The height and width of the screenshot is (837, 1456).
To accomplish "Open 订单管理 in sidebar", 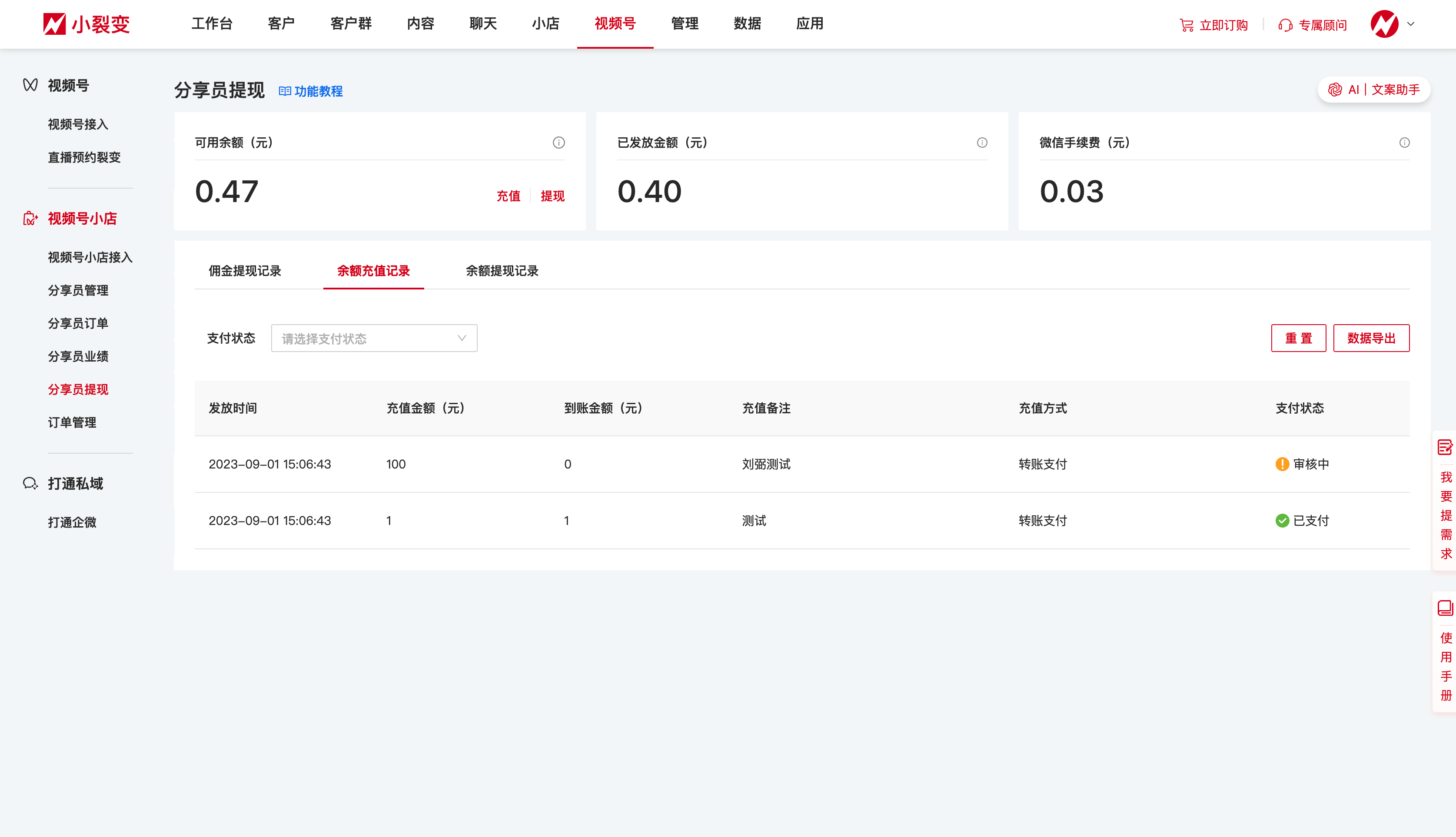I will click(72, 422).
